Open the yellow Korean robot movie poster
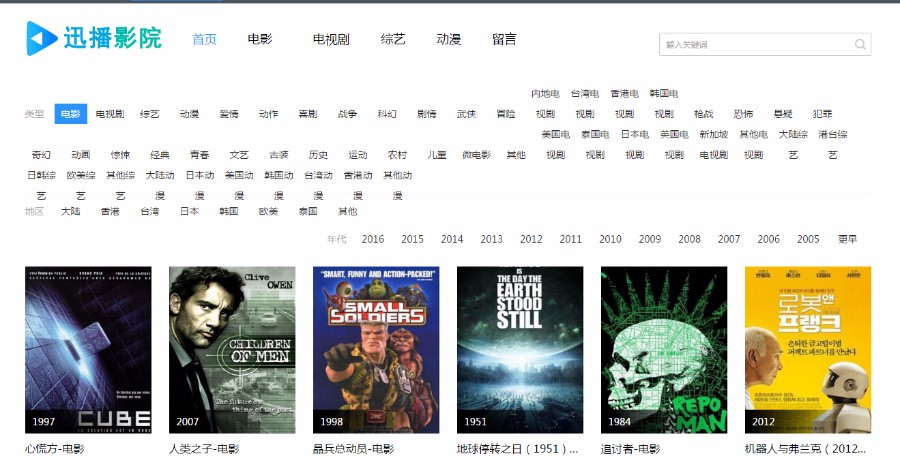 tap(808, 350)
